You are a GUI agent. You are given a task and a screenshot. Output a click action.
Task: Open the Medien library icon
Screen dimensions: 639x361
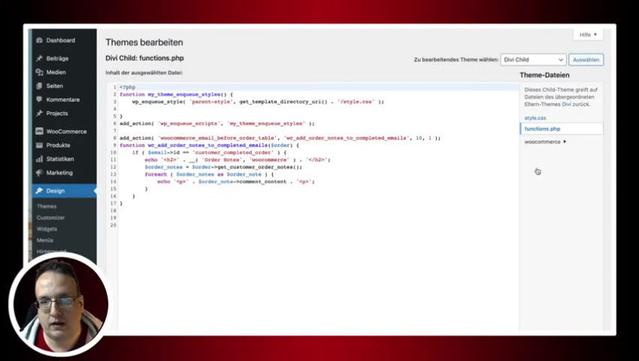pyautogui.click(x=39, y=72)
